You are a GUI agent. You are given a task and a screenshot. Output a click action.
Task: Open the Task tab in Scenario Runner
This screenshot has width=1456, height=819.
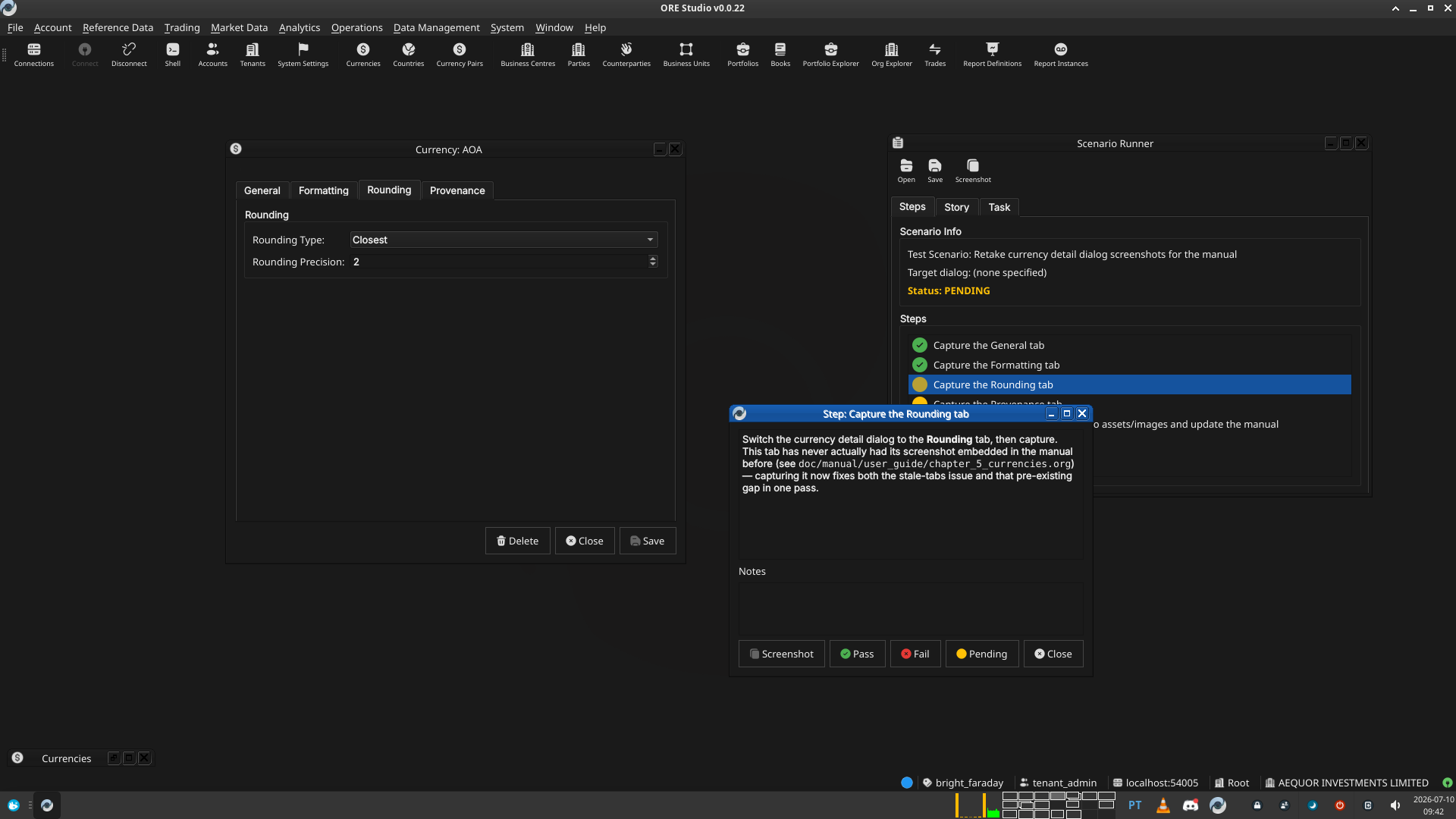[x=999, y=207]
